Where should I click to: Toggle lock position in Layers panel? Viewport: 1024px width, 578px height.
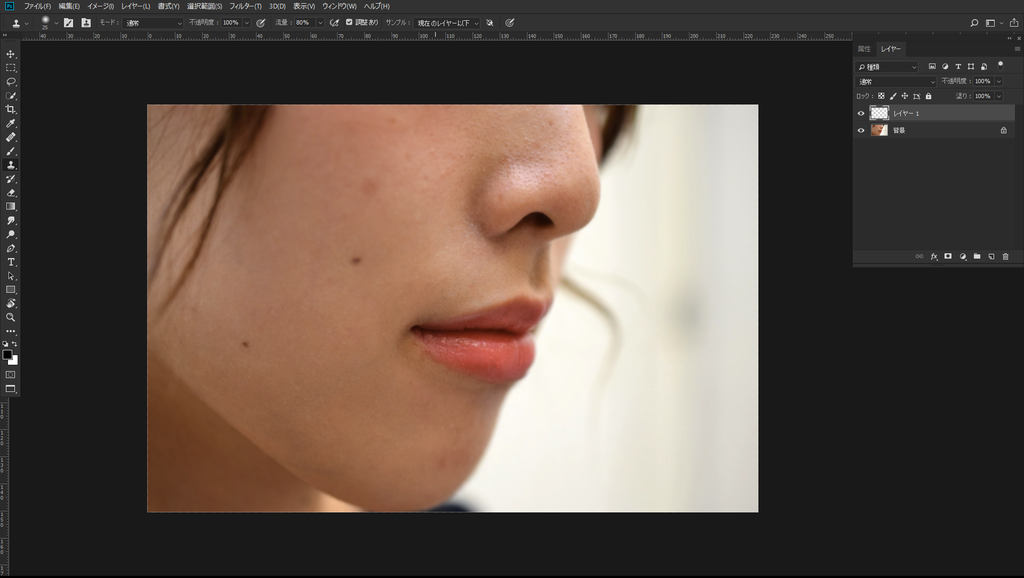click(904, 96)
